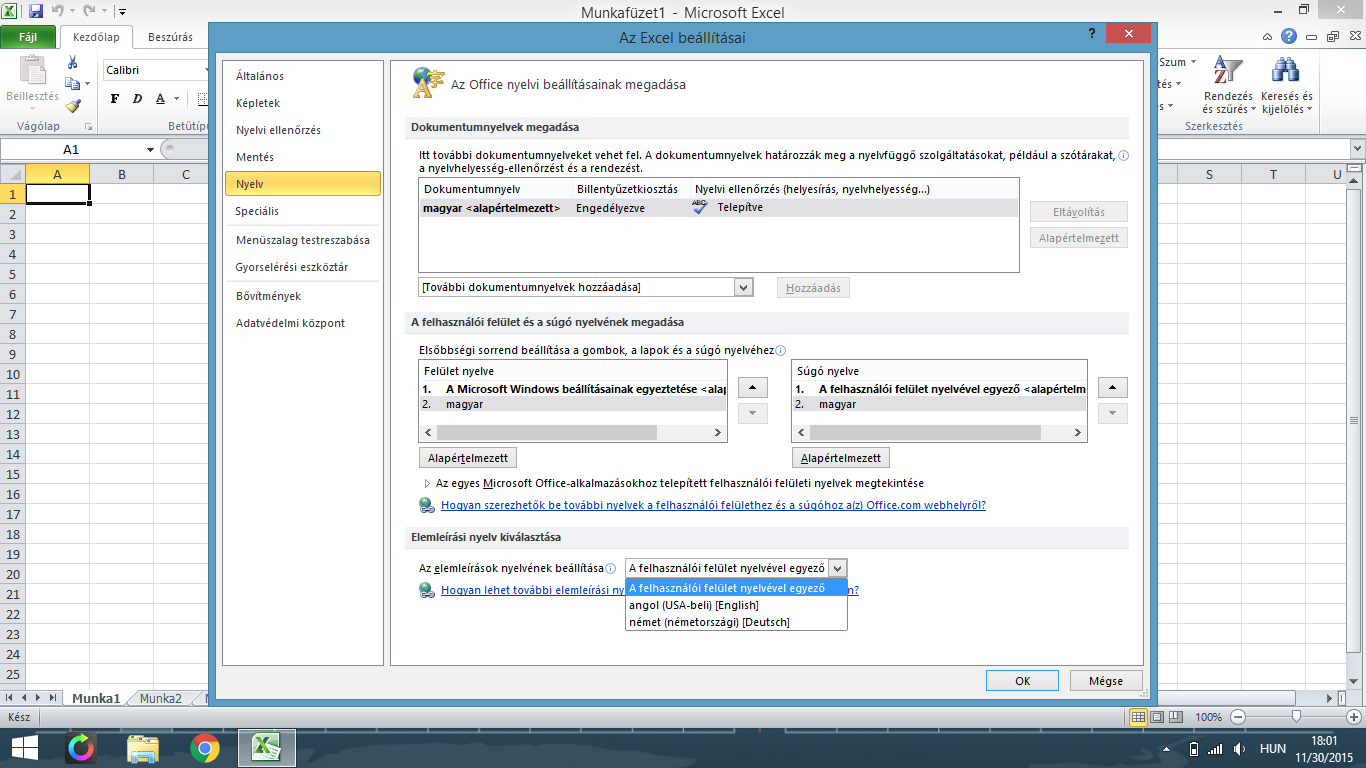Choose német (németországi) [Deutsch] option

[736, 622]
